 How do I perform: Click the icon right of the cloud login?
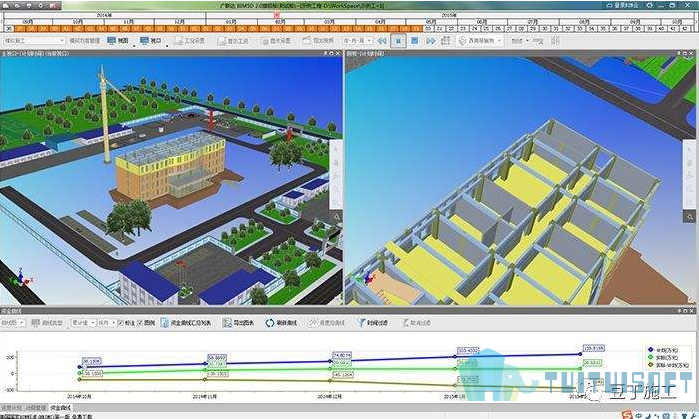pos(650,5)
